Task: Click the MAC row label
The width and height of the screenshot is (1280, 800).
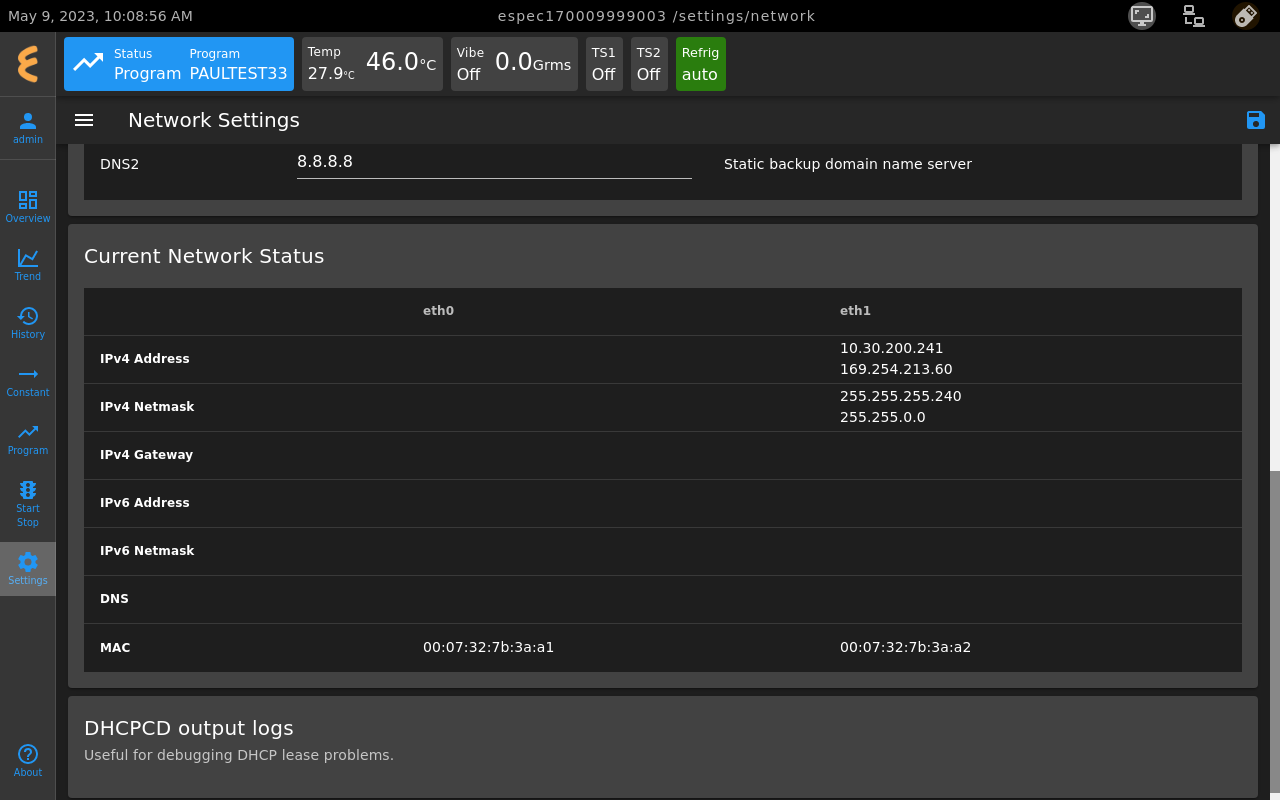Action: [115, 648]
